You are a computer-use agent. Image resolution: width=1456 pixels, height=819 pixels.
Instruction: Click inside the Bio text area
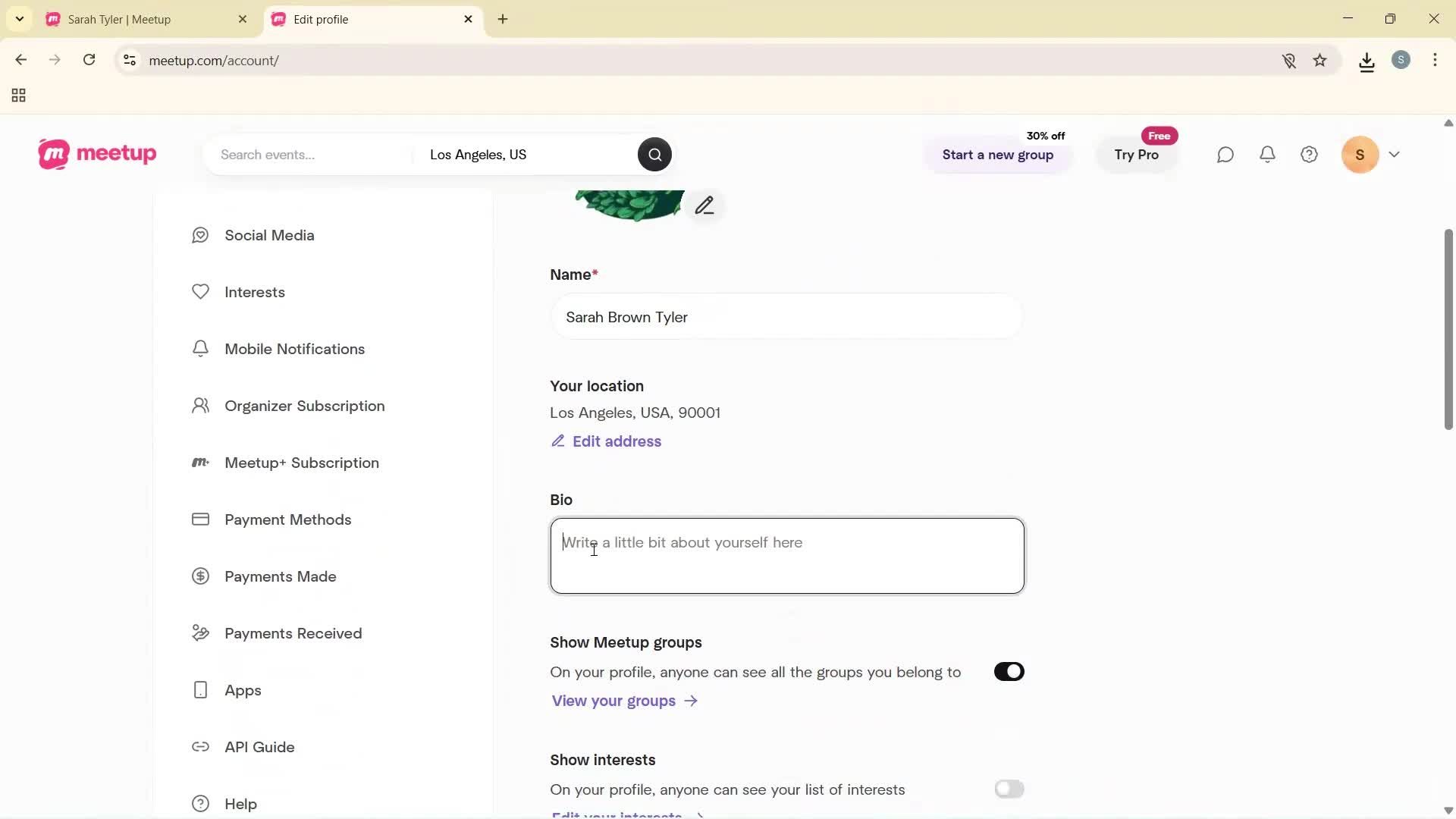tap(786, 555)
